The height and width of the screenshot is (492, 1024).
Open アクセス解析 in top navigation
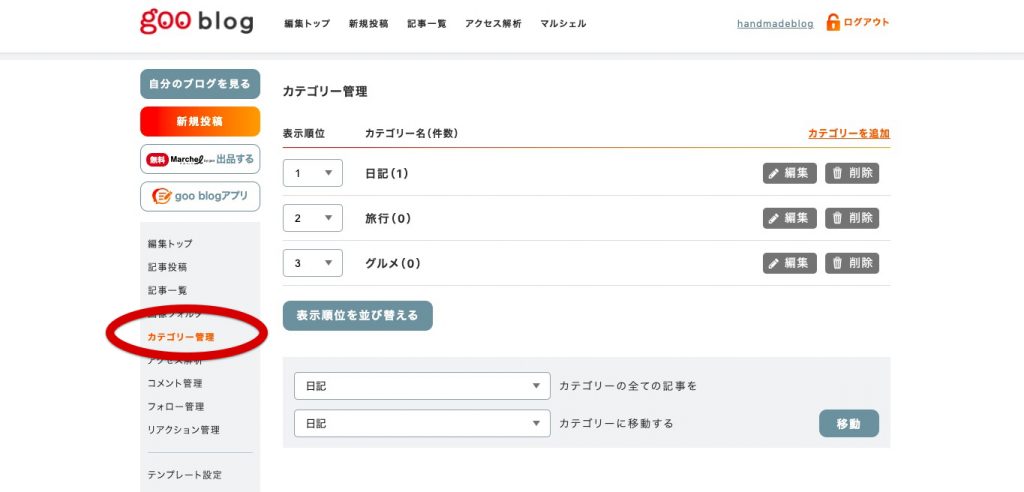(493, 24)
